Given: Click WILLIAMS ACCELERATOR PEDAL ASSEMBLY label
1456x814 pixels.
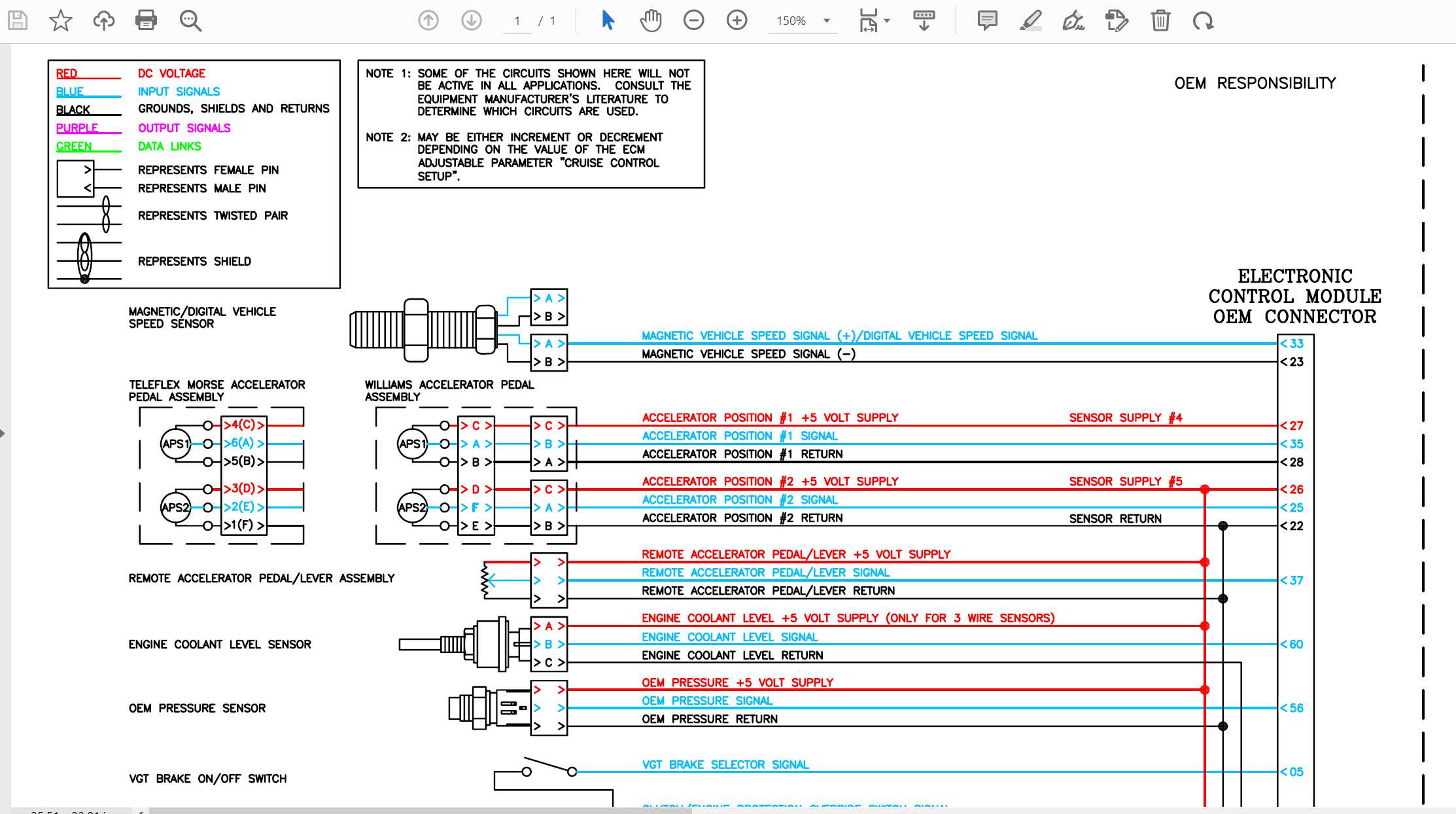Looking at the screenshot, I should (449, 391).
